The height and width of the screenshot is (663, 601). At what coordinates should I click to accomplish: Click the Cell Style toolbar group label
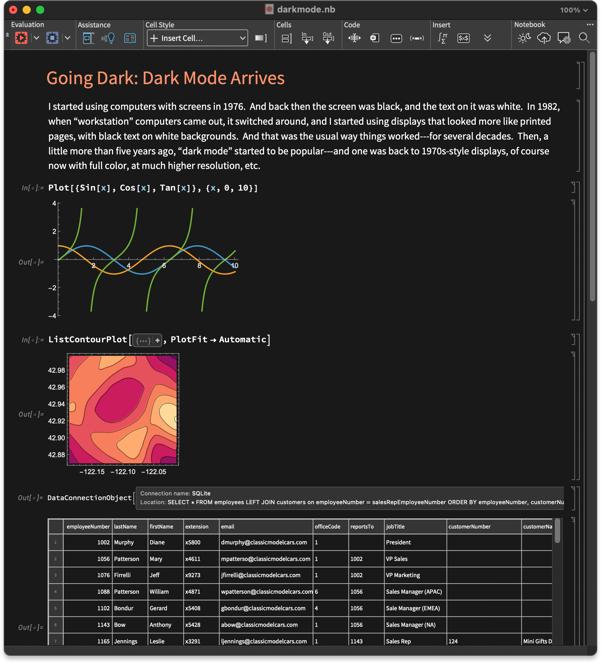pyautogui.click(x=160, y=25)
